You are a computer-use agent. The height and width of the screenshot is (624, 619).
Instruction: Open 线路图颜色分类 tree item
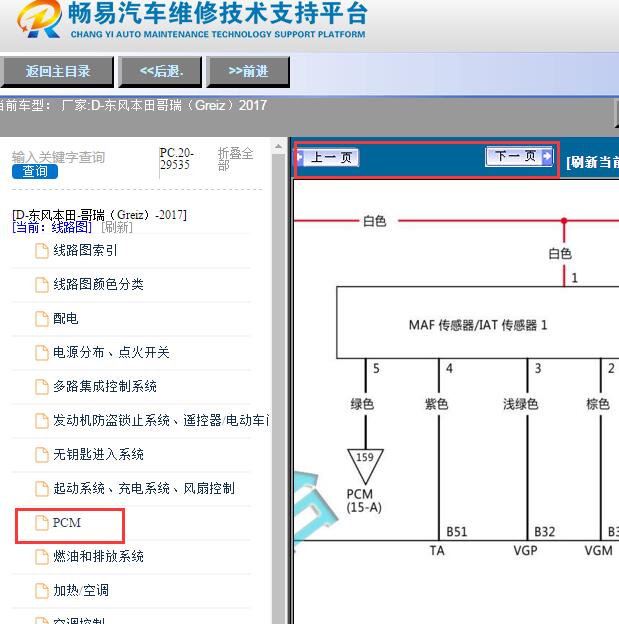pos(98,284)
